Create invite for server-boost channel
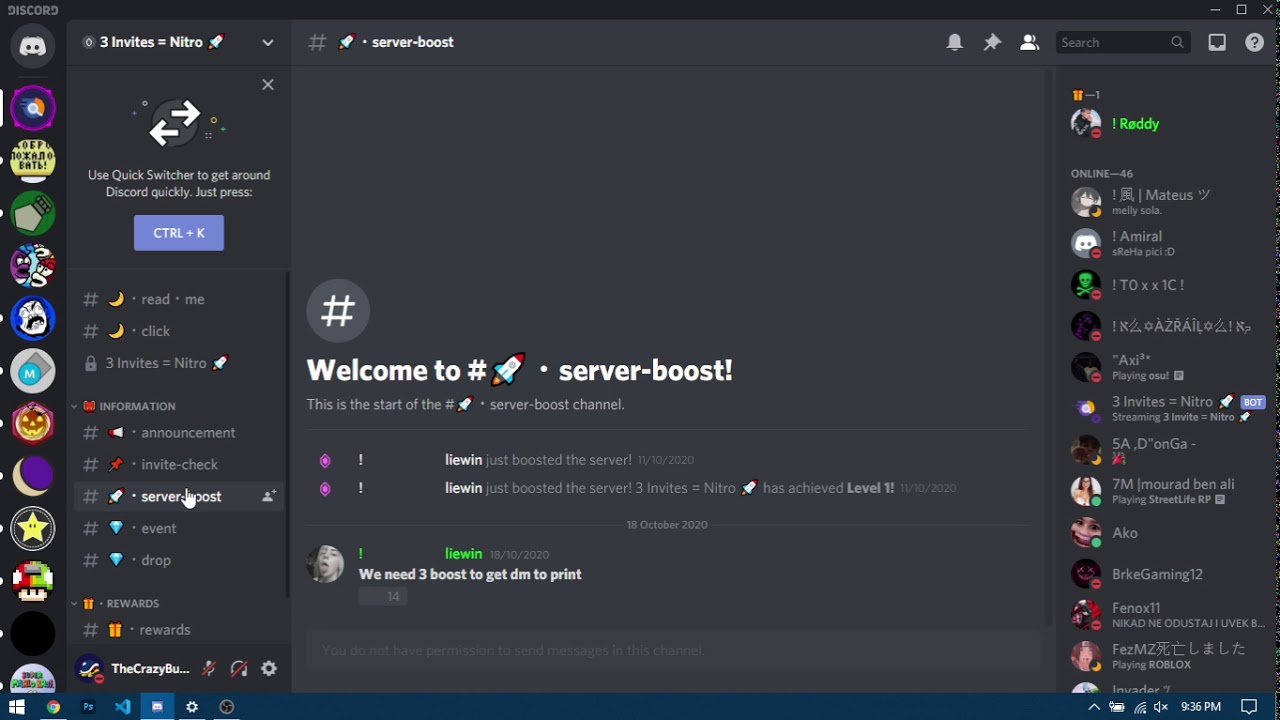Image resolution: width=1280 pixels, height=720 pixels. click(x=268, y=496)
